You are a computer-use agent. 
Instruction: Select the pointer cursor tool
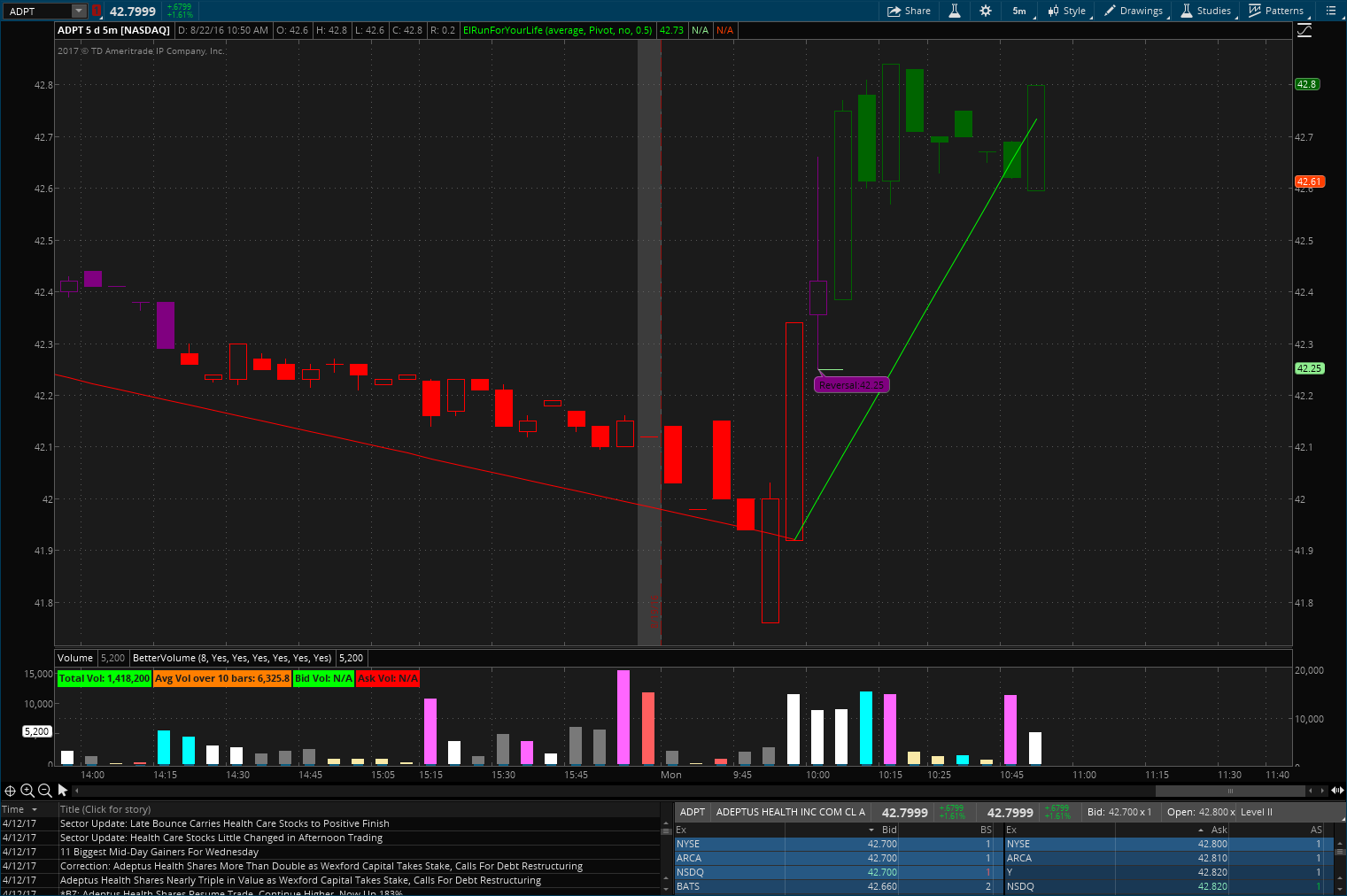click(x=63, y=791)
